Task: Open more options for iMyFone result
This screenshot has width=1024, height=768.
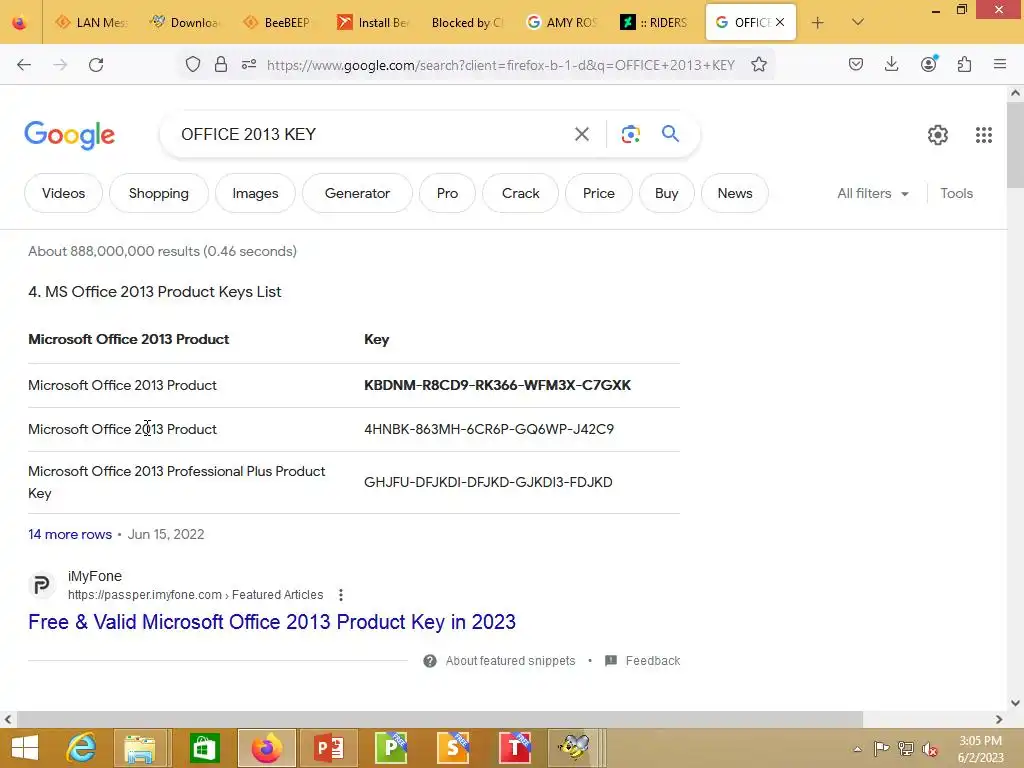Action: [x=341, y=595]
